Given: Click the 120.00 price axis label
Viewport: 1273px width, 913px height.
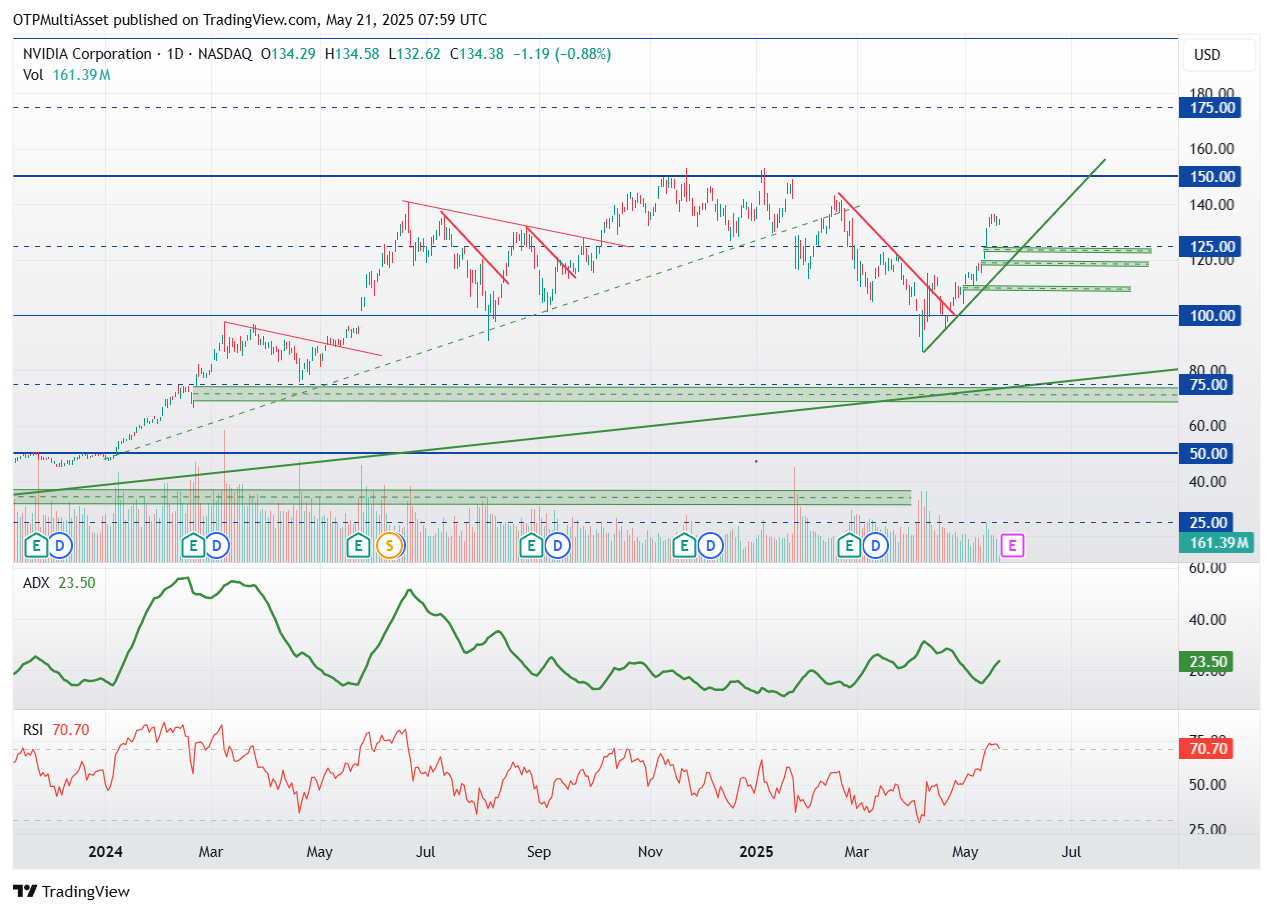Looking at the screenshot, I should (x=1211, y=260).
